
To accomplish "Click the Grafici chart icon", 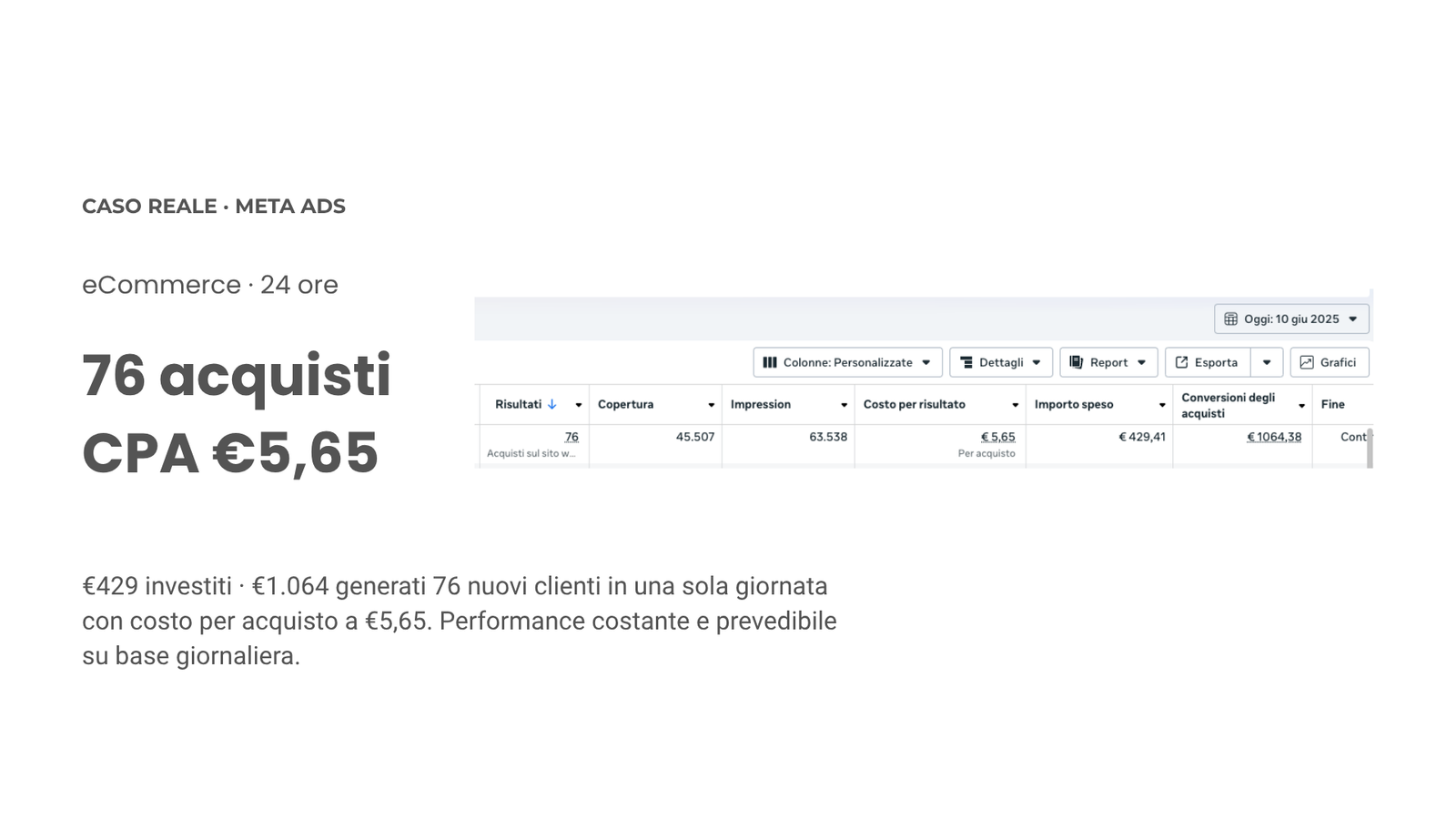I will pos(1307,362).
